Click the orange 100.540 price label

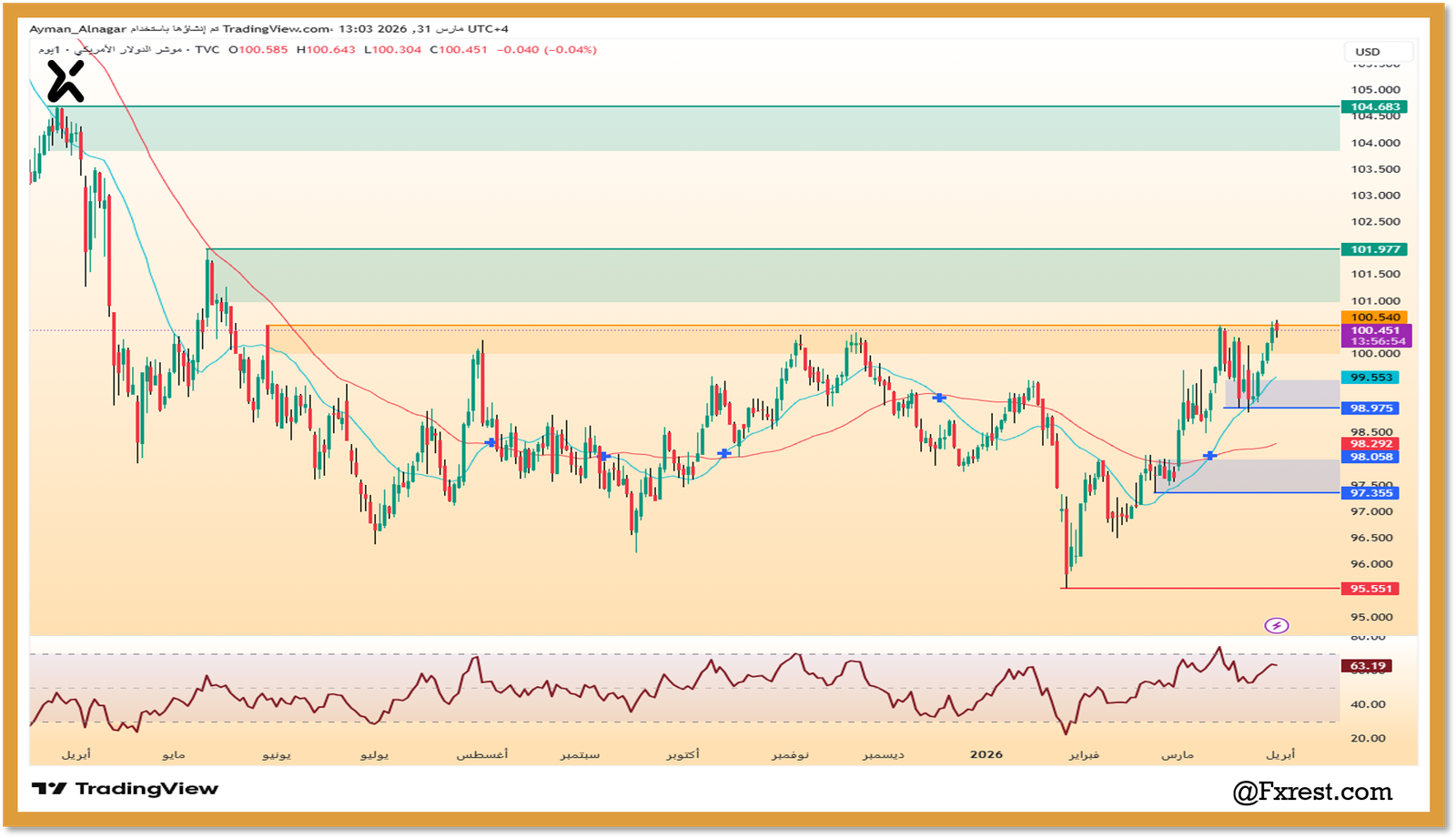coord(1374,318)
